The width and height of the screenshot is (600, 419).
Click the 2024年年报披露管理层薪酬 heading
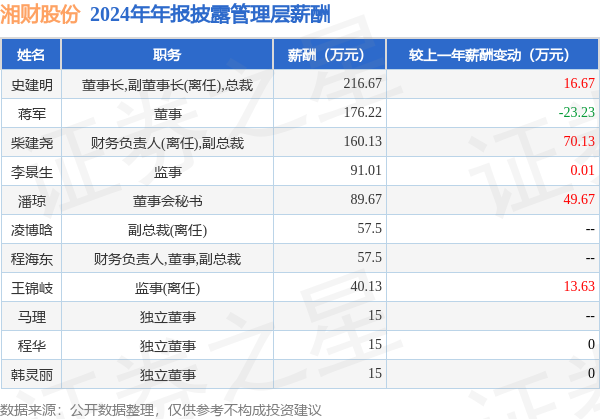pyautogui.click(x=210, y=15)
